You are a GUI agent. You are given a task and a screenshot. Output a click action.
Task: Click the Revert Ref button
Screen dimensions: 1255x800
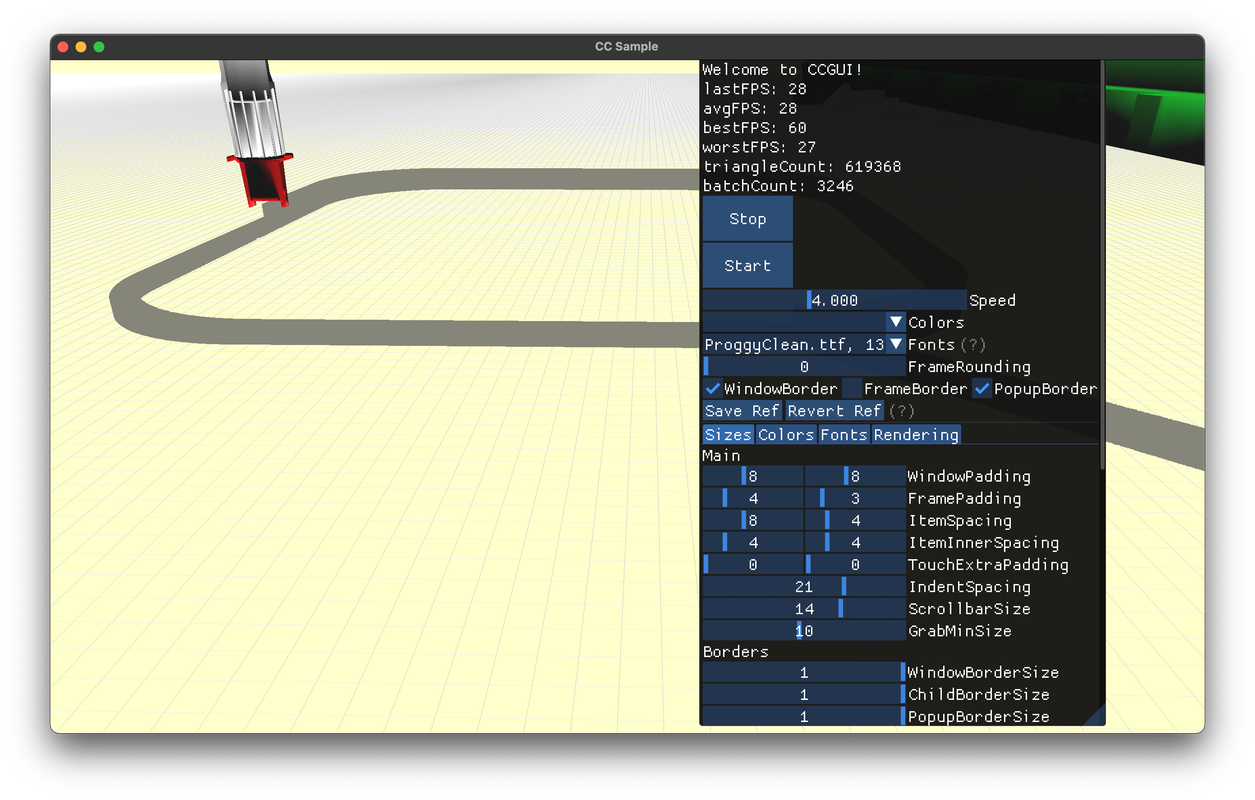coord(835,410)
